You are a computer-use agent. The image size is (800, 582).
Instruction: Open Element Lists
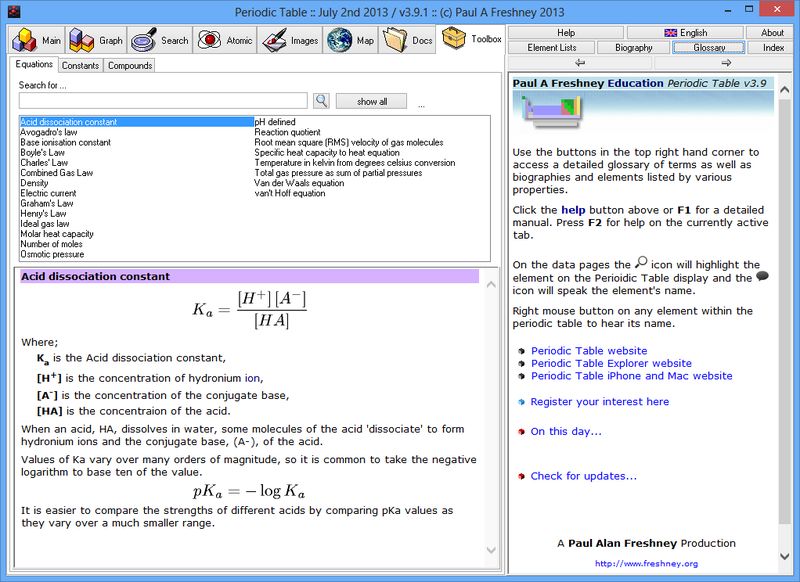552,47
